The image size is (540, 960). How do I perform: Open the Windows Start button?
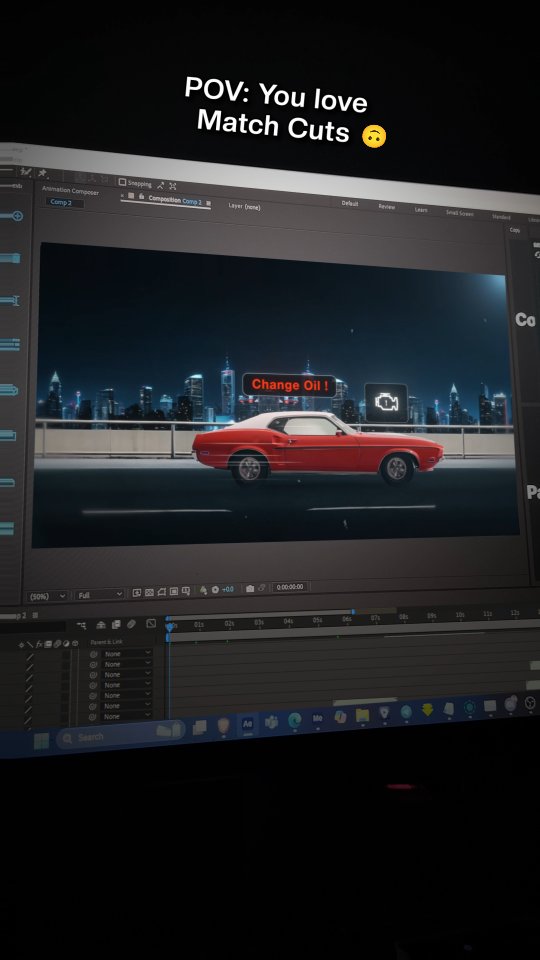coord(41,740)
